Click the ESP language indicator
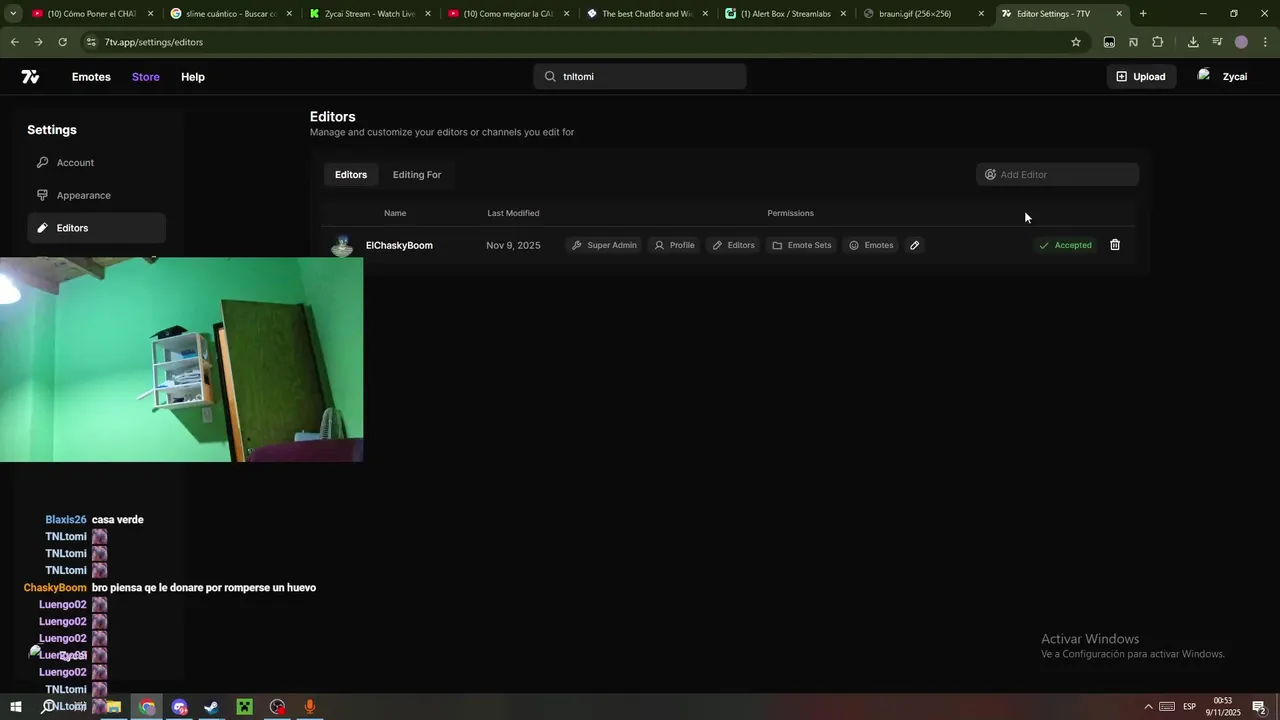This screenshot has width=1280, height=720. [x=1190, y=707]
